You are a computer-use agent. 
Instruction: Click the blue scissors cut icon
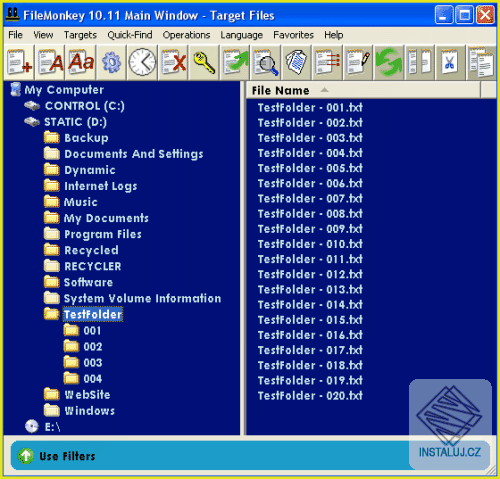(450, 62)
